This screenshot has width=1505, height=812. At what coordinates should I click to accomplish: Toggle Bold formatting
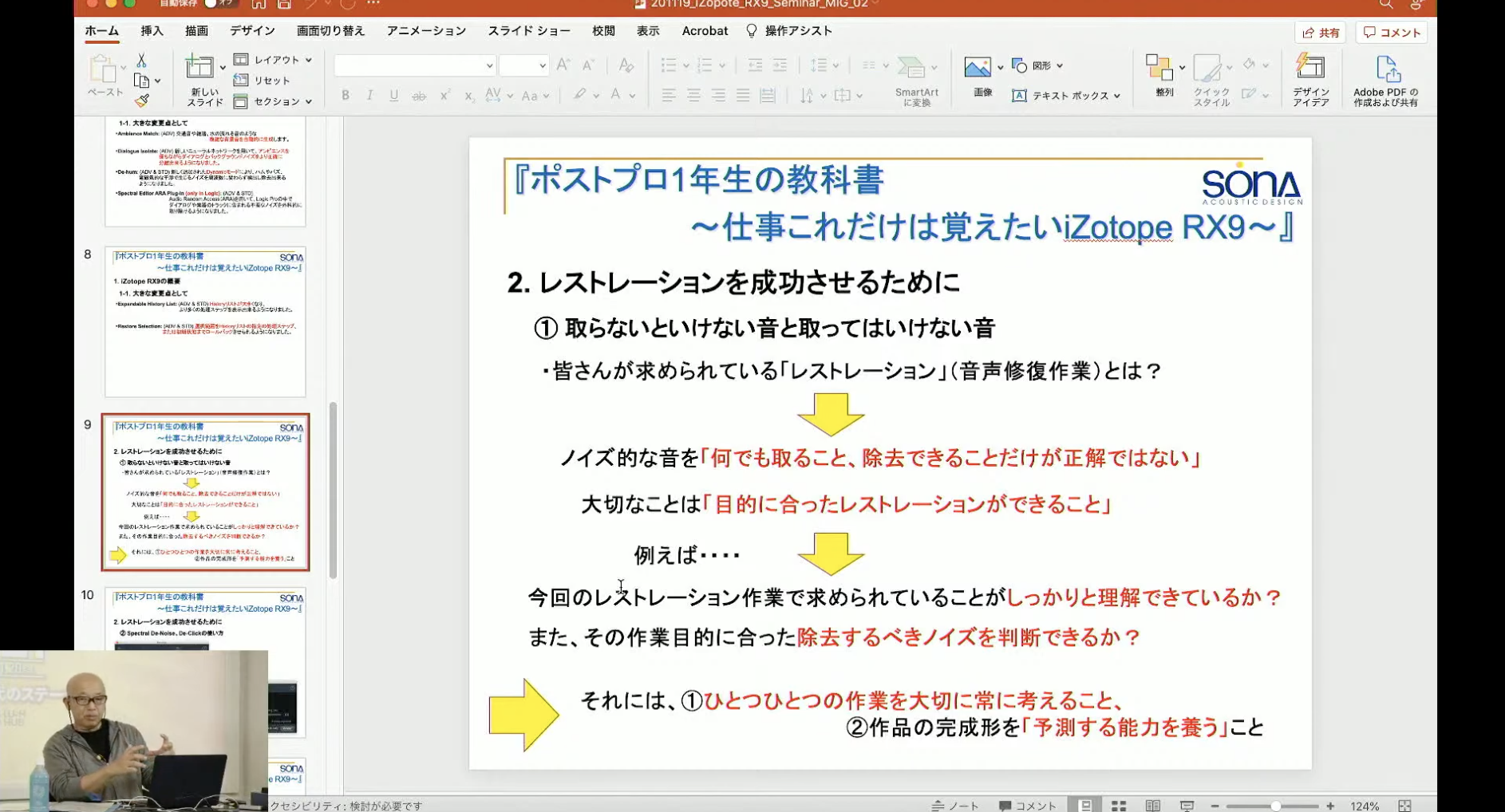pyautogui.click(x=346, y=96)
